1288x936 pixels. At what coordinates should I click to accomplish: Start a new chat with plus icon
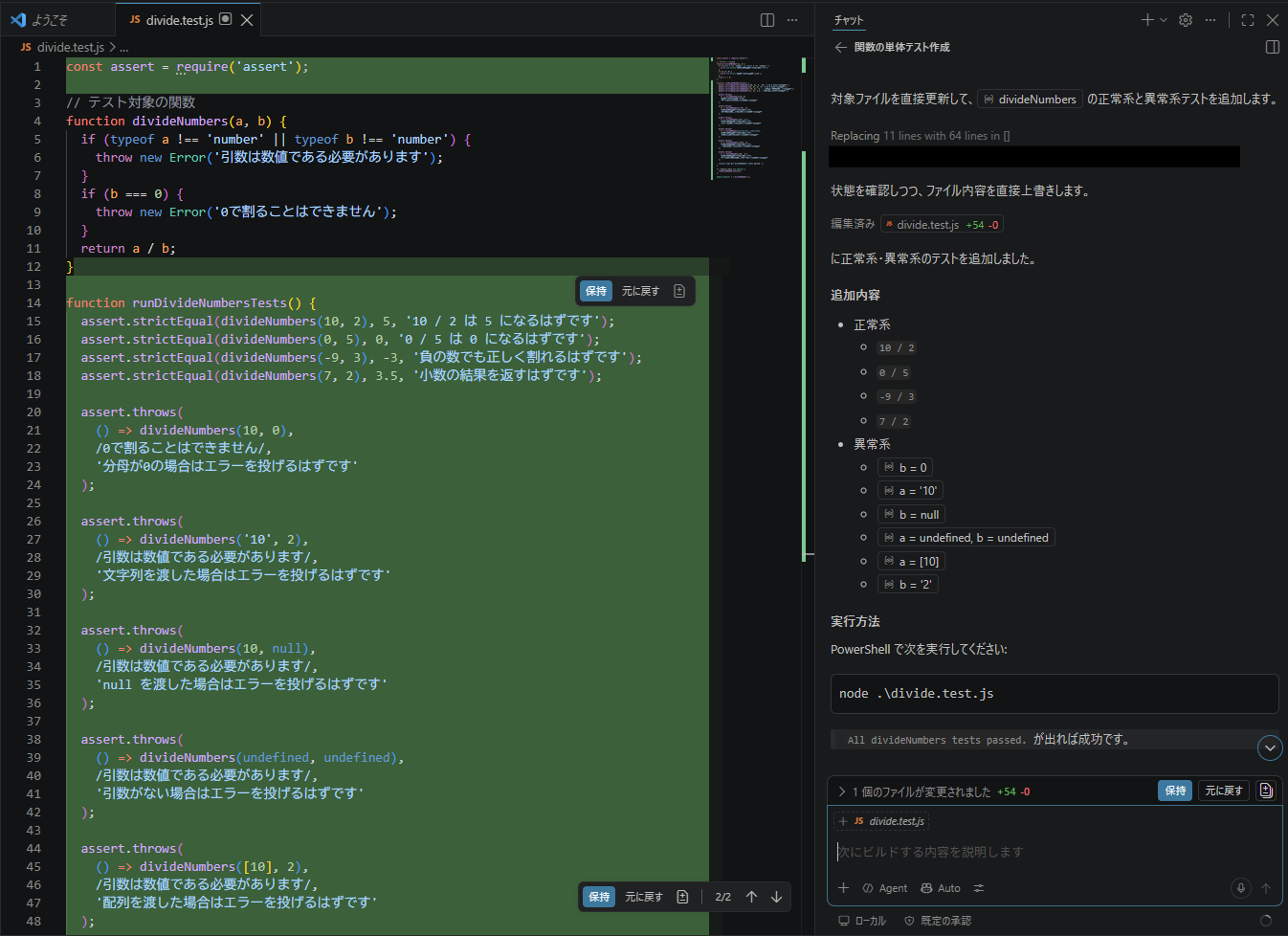pos(1147,19)
